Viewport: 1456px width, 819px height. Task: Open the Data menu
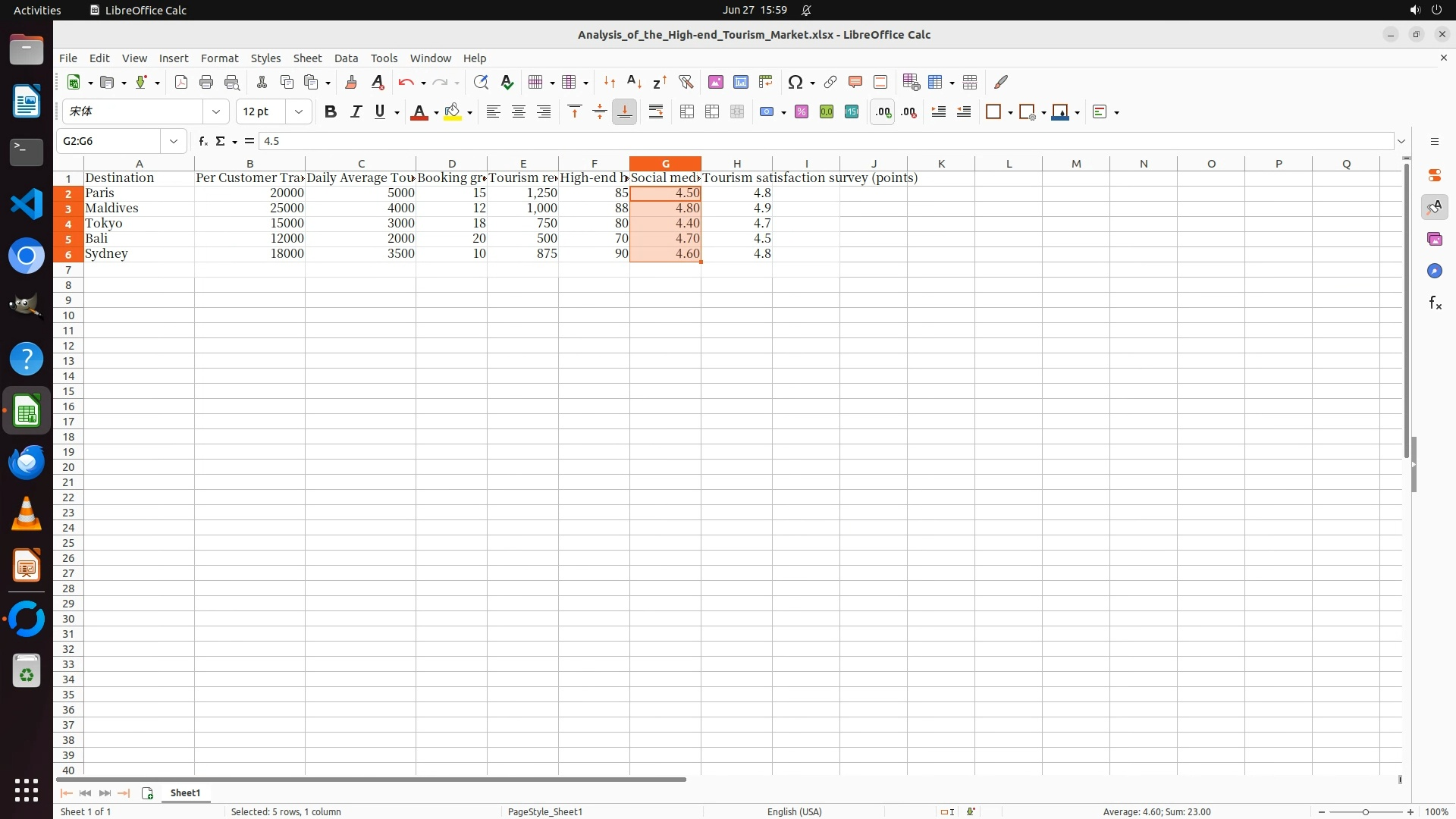pyautogui.click(x=346, y=58)
